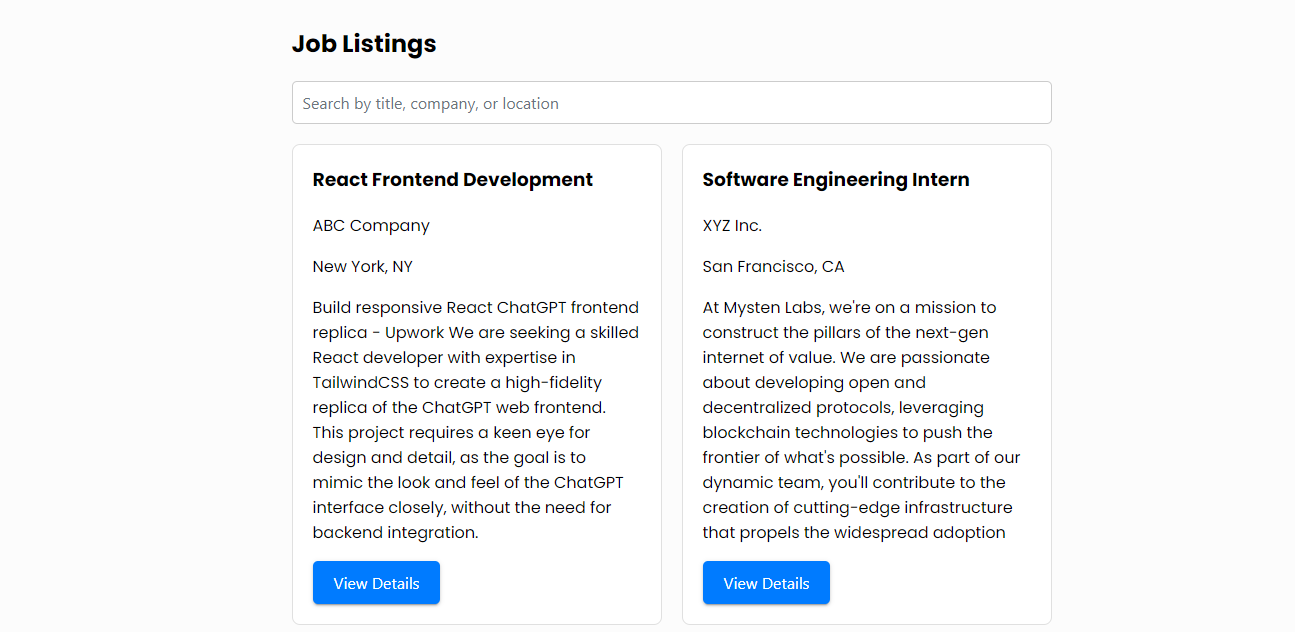
Task: Click the job search input field
Action: coord(671,103)
